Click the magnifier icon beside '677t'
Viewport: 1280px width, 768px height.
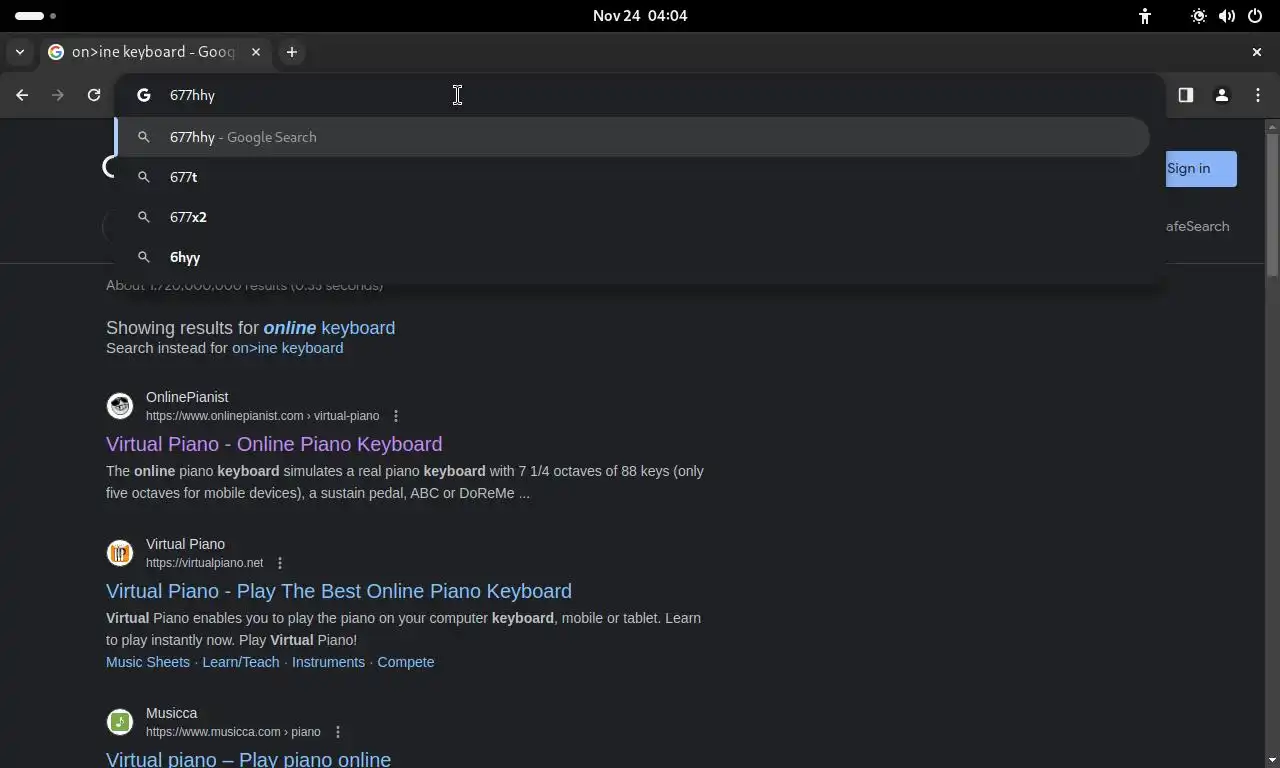[x=144, y=177]
